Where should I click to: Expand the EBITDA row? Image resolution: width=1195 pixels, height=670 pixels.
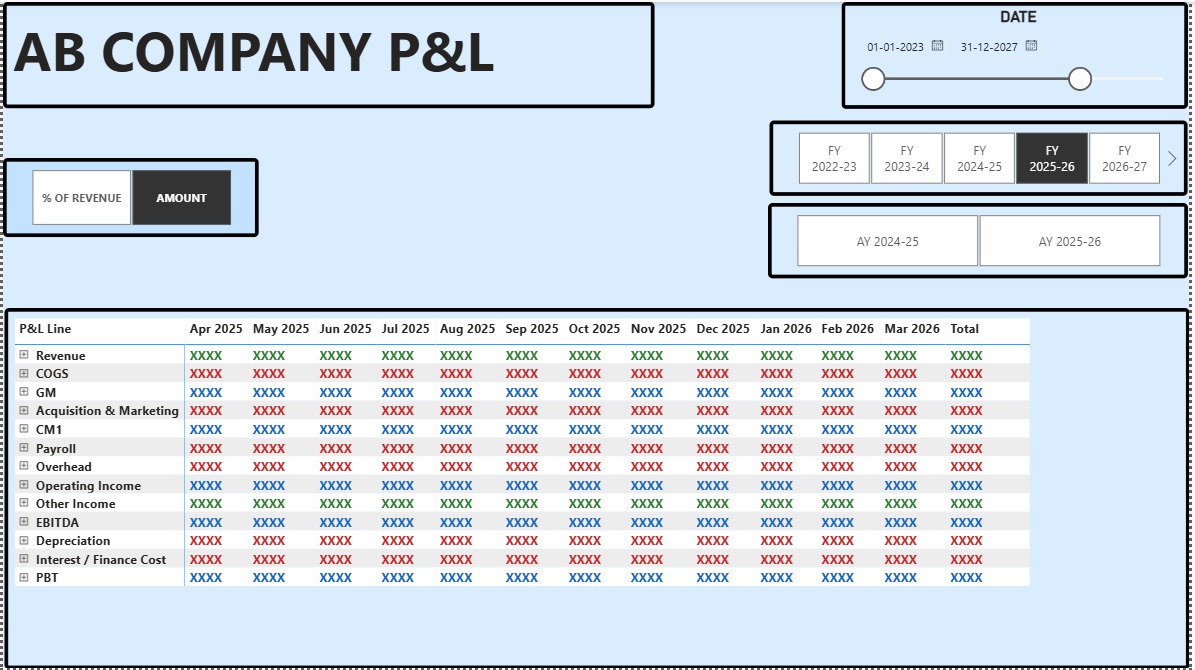coord(24,522)
